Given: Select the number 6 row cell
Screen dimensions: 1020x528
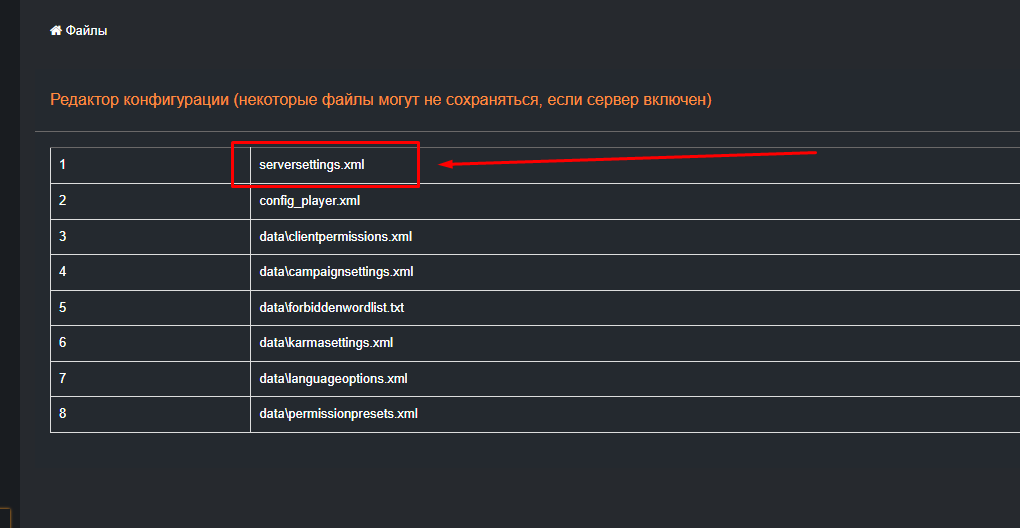Looking at the screenshot, I should click(63, 343).
